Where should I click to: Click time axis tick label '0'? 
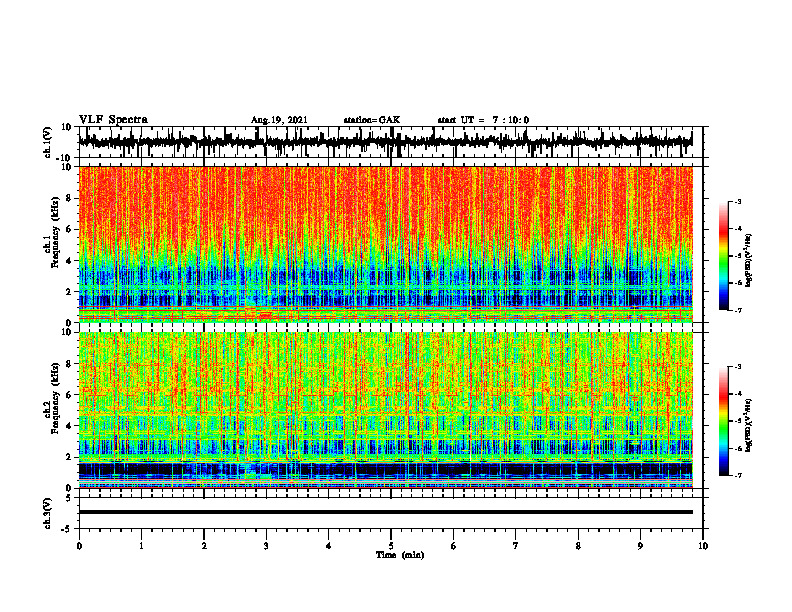[79, 546]
